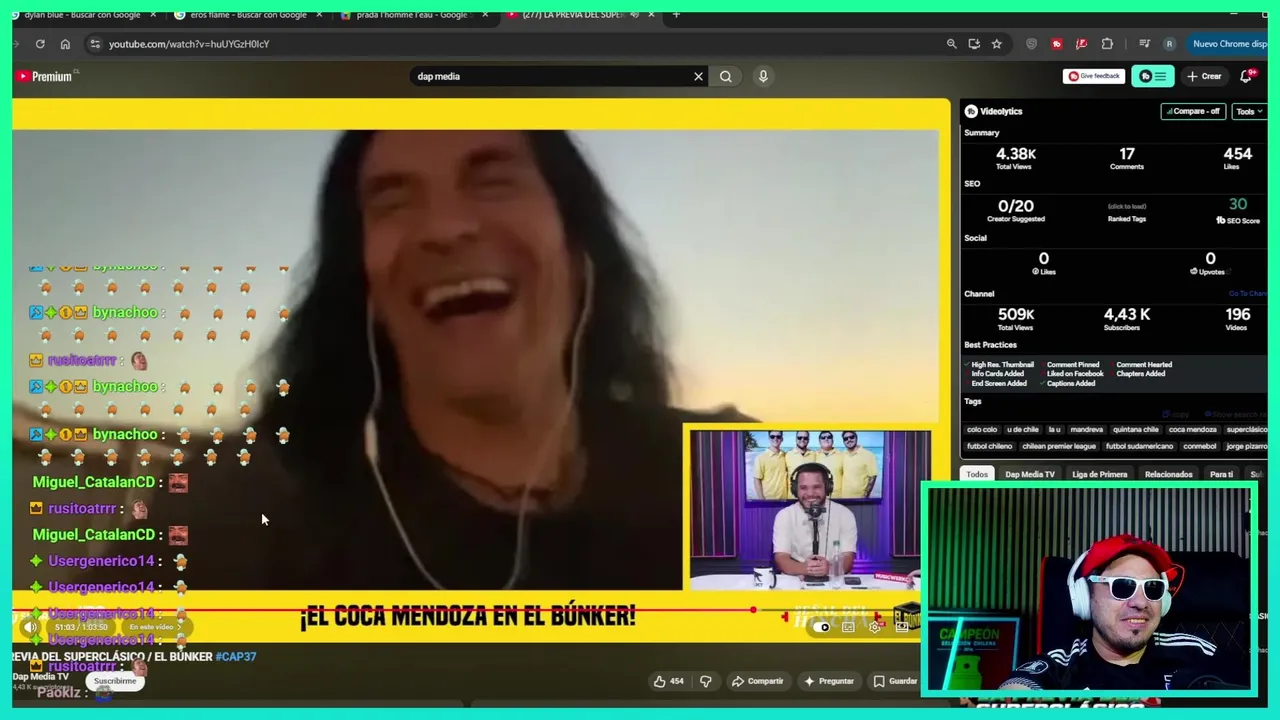Viewport: 1280px width, 720px height.
Task: Expand the Tools dropdown in Videolytics
Action: 1249,111
